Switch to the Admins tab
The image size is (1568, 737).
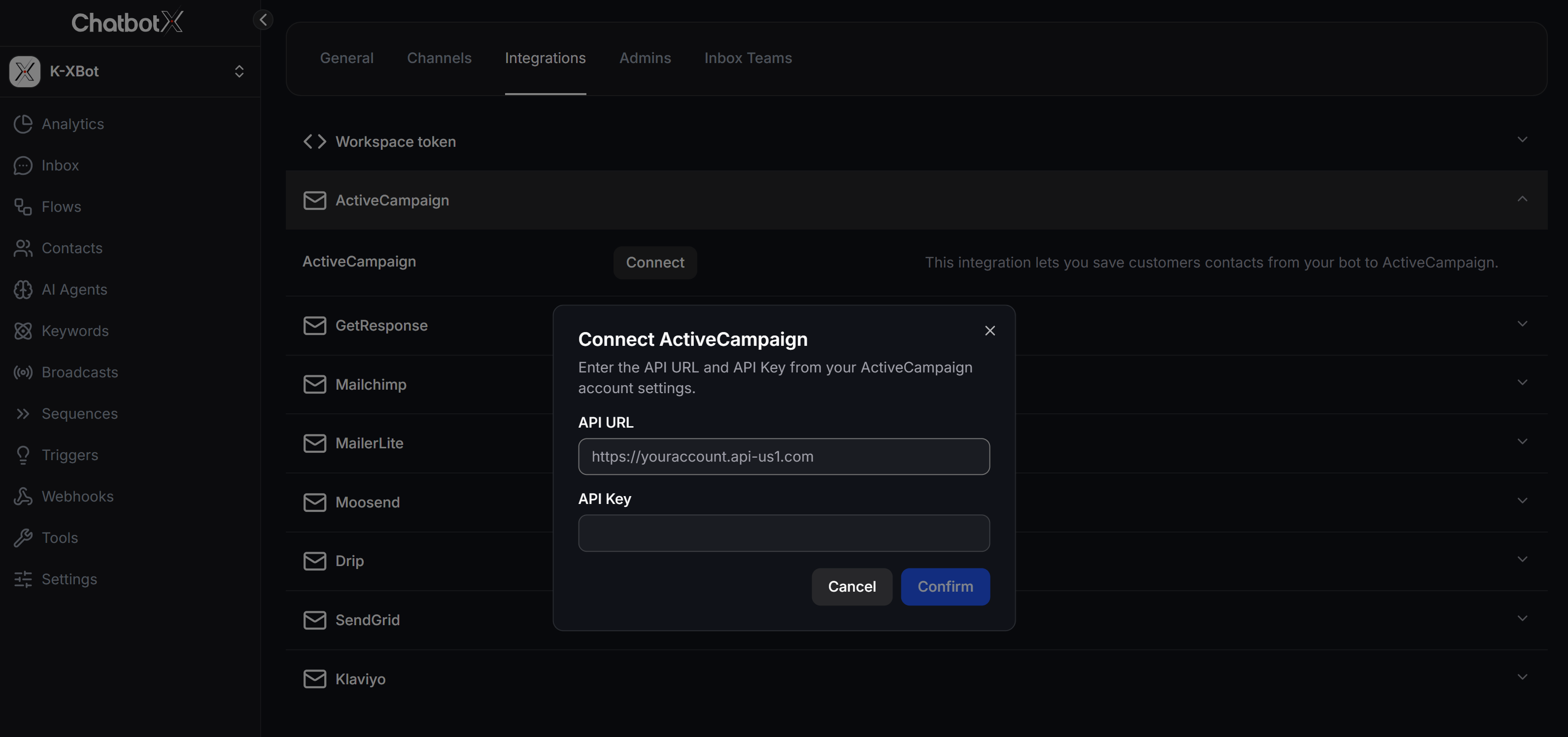click(x=645, y=58)
